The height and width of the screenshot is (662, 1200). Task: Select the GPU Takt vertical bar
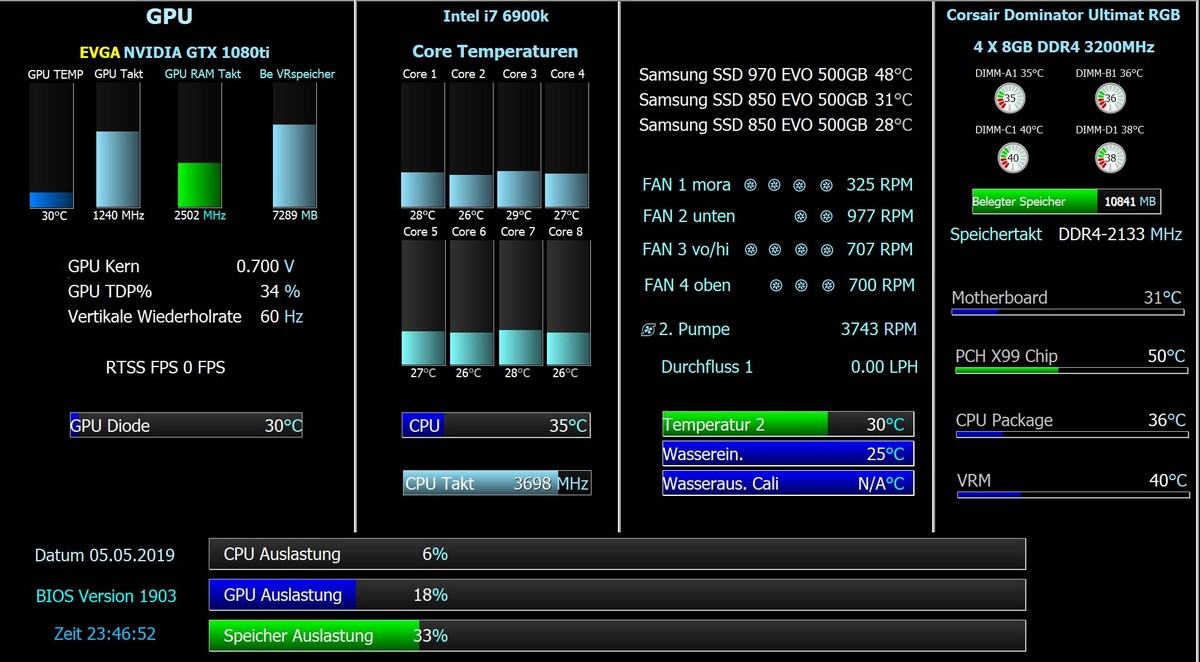pyautogui.click(x=118, y=145)
